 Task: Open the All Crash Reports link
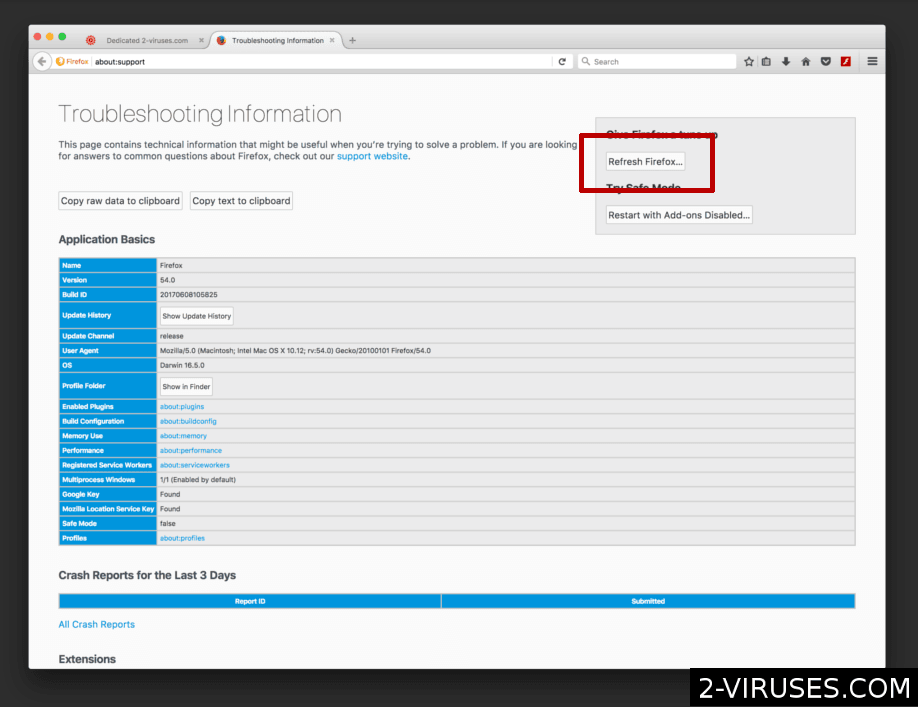tap(97, 624)
